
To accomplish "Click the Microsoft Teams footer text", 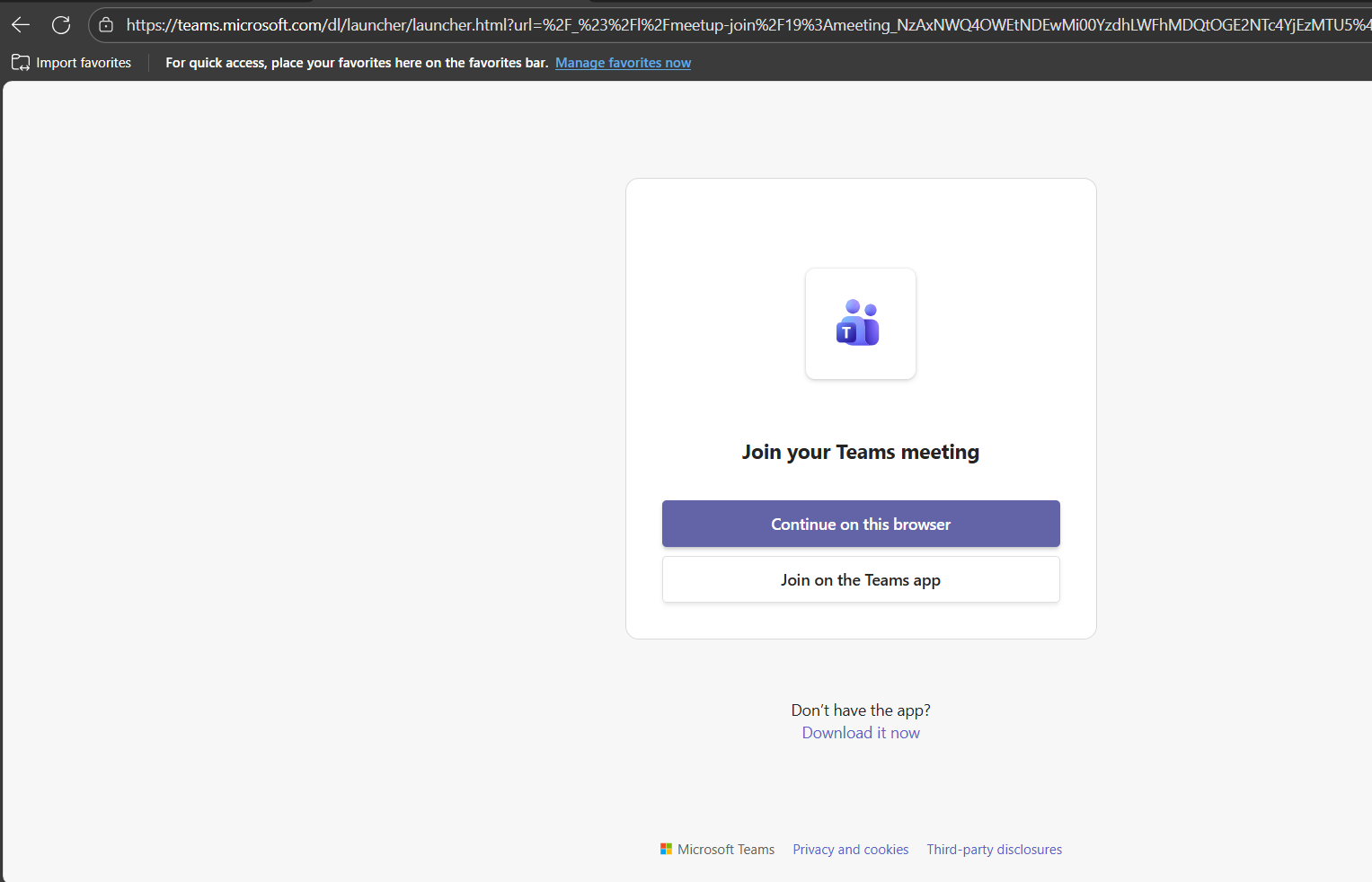I will (725, 850).
